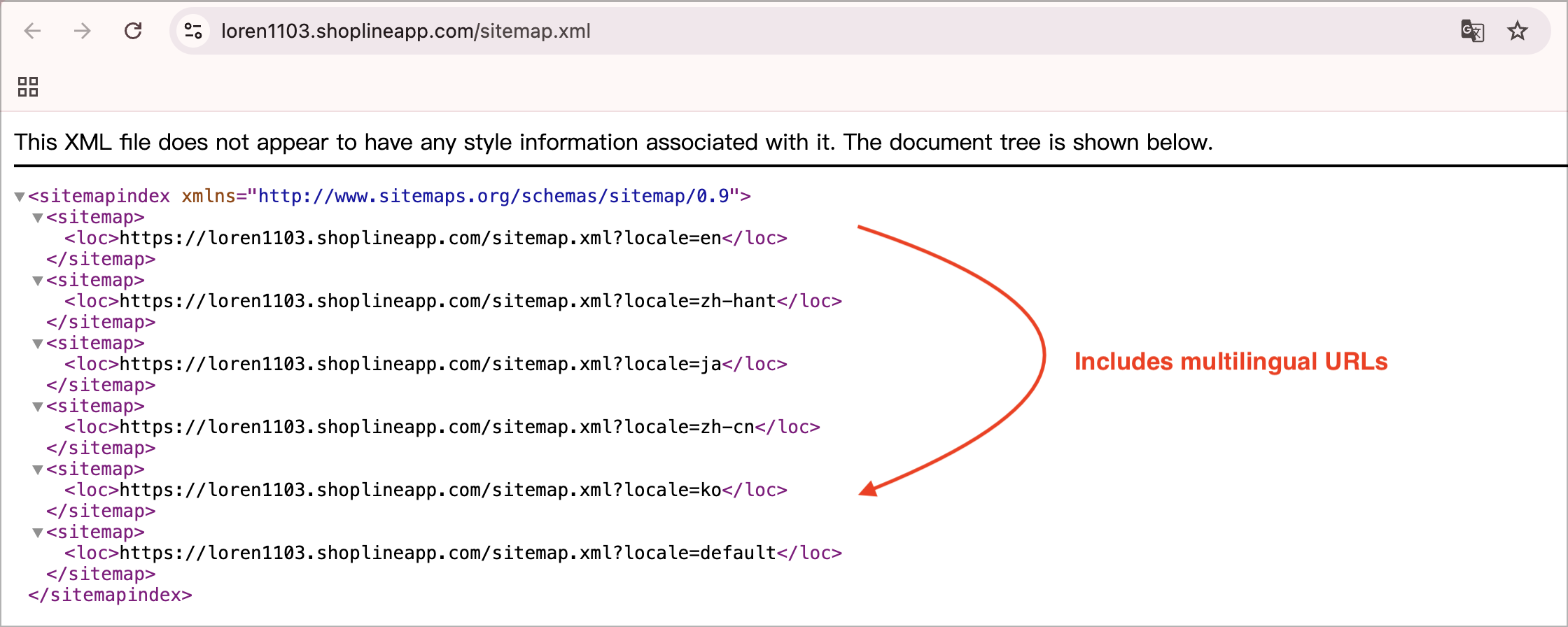
Task: Collapse the sitemap node for locale=zh-hant
Action: coord(38,281)
